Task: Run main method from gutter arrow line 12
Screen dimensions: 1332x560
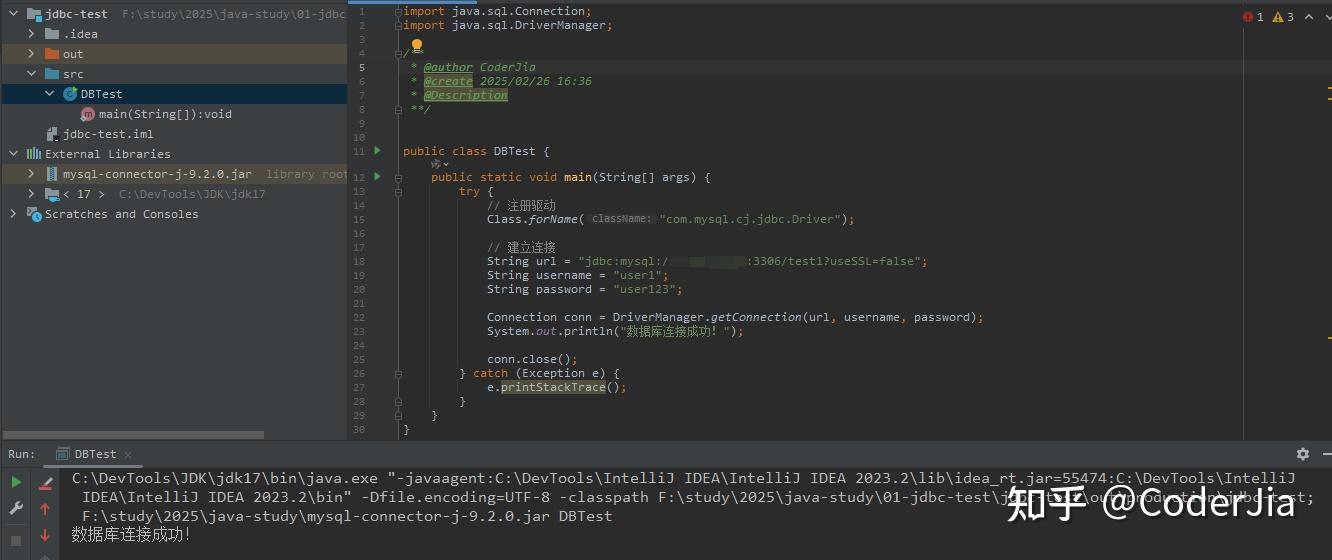Action: coord(377,177)
